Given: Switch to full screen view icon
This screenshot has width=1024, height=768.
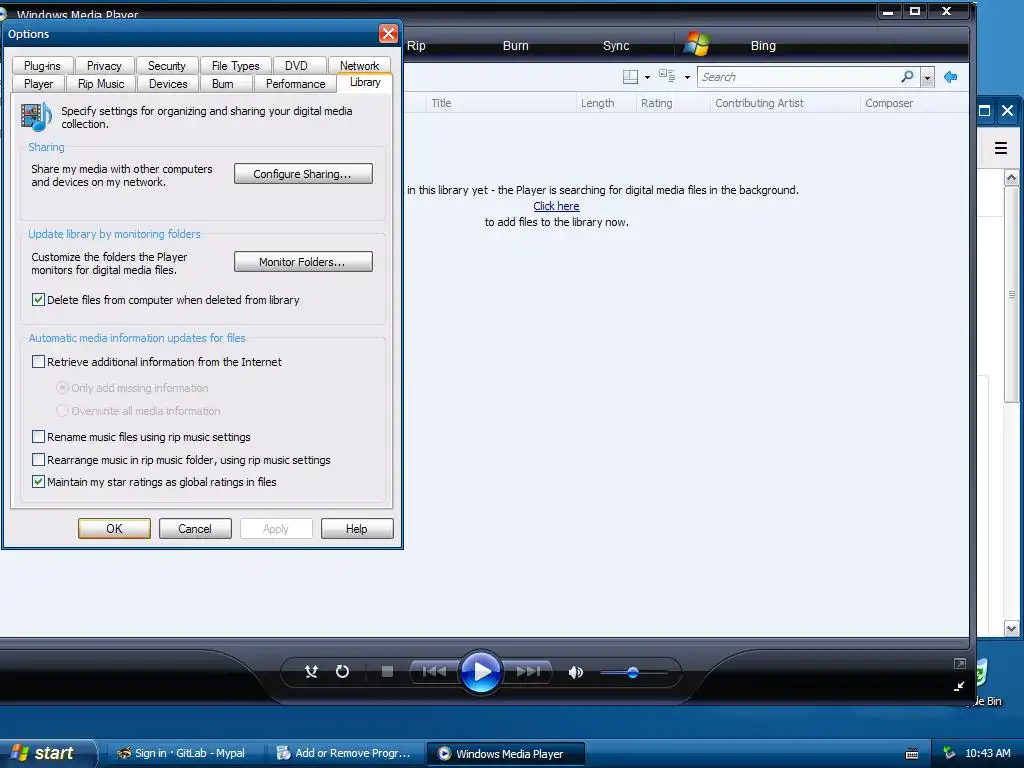Looking at the screenshot, I should pos(959,664).
